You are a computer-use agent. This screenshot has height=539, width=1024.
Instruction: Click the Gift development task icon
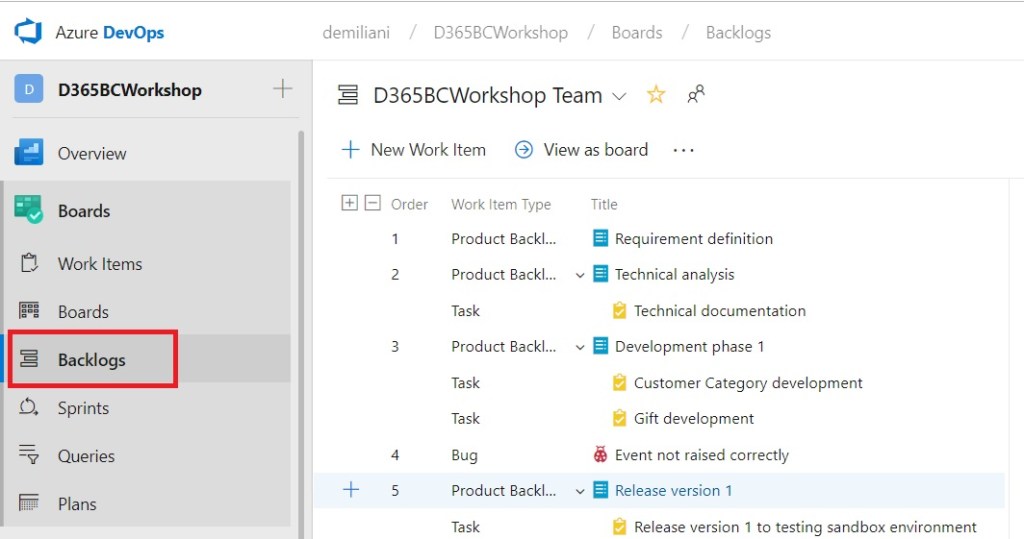coord(619,418)
